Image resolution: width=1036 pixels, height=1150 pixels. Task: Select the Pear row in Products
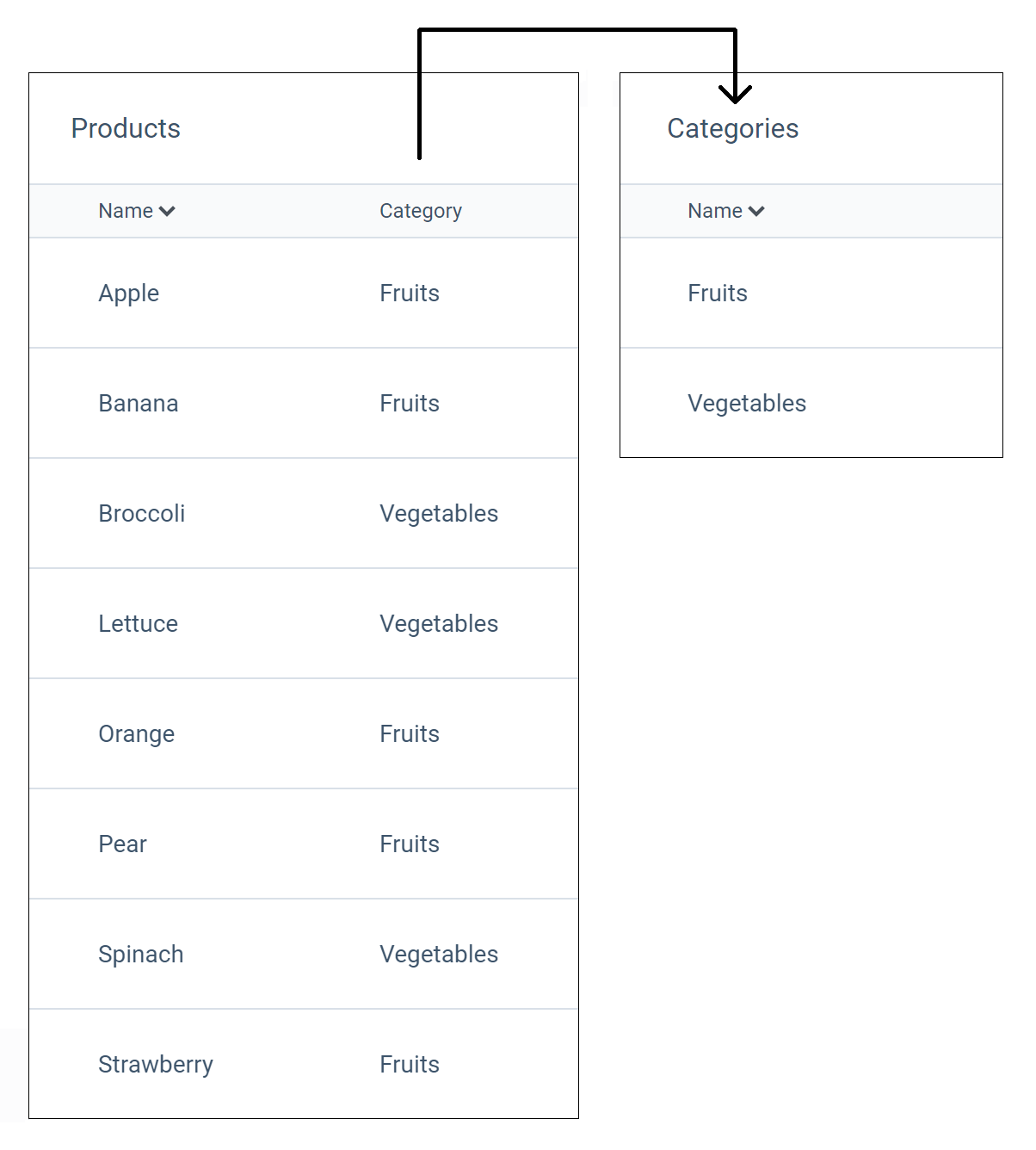pyautogui.click(x=122, y=844)
